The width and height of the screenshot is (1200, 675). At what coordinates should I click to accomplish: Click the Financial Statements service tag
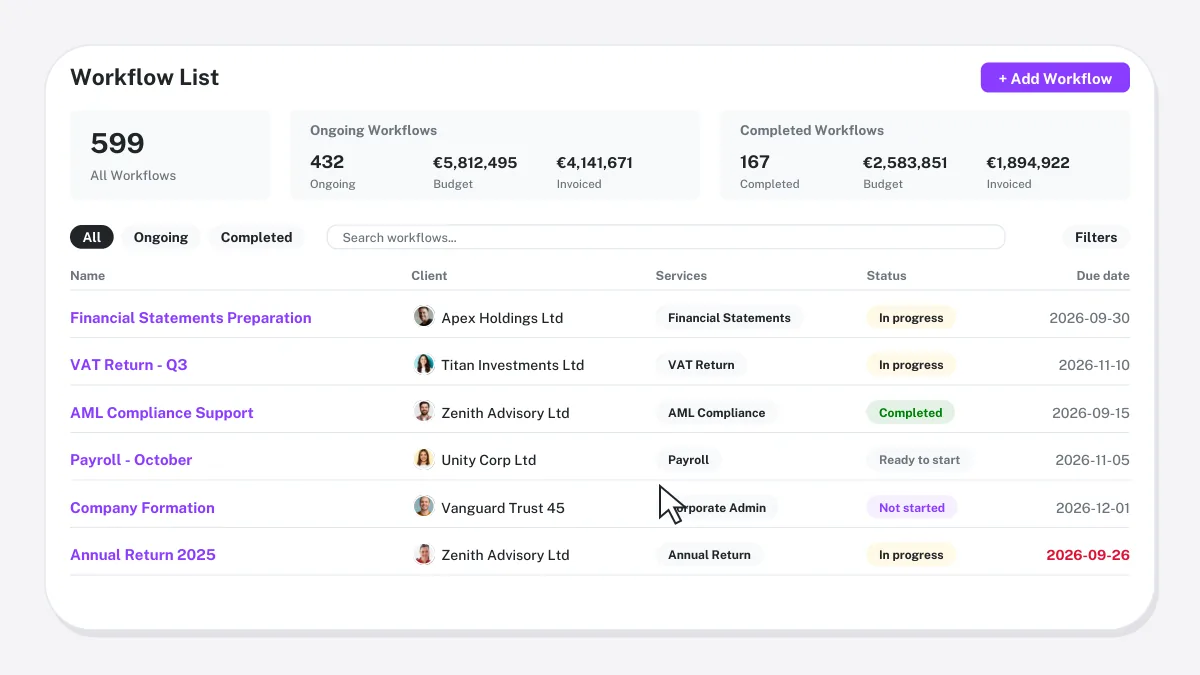pyautogui.click(x=729, y=318)
